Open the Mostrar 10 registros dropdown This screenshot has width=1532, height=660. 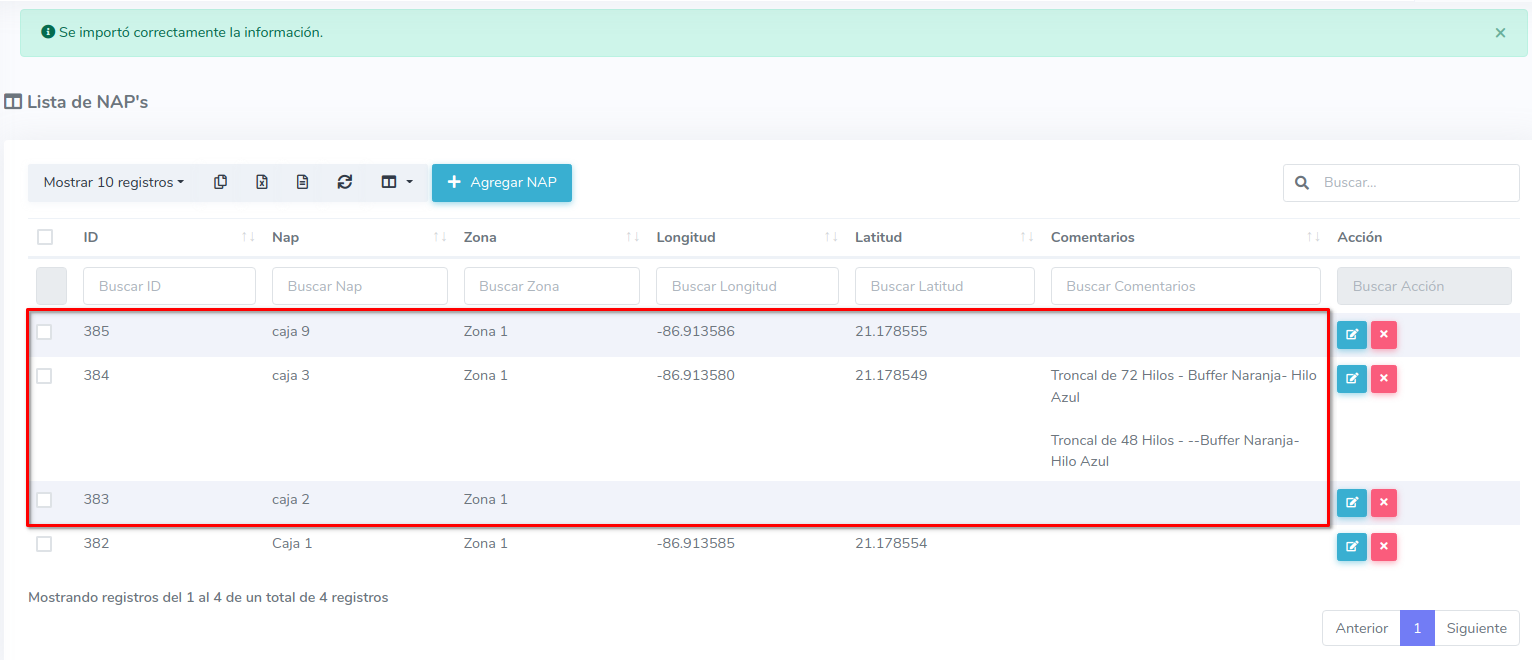coord(113,182)
